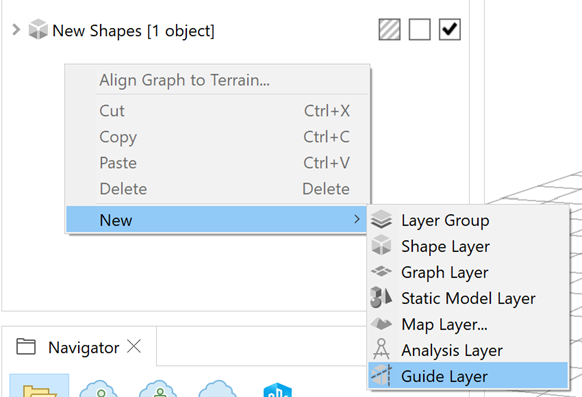Select Delete from the context menu

click(x=218, y=189)
